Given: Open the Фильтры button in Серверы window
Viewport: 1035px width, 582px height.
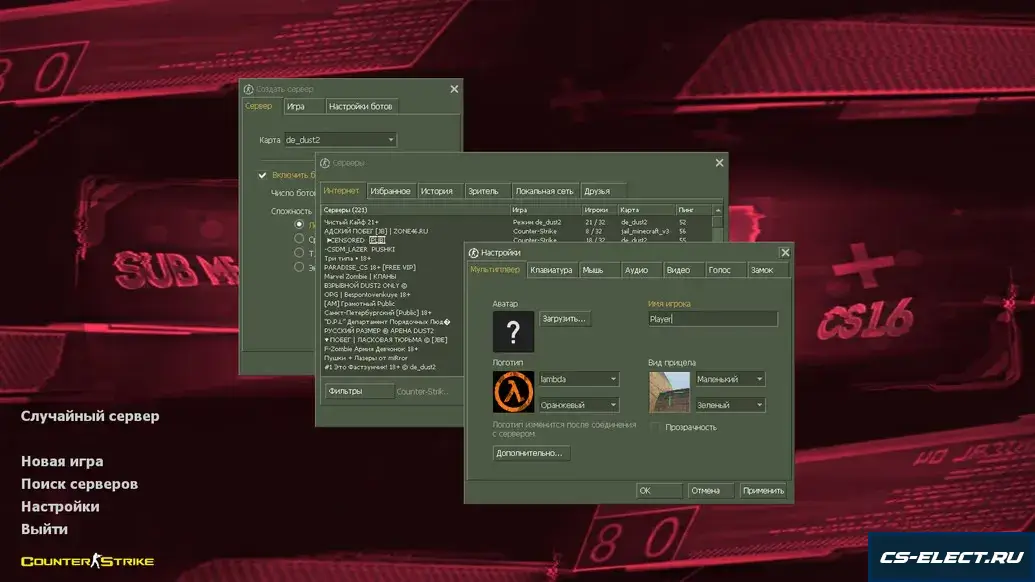Looking at the screenshot, I should (359, 391).
